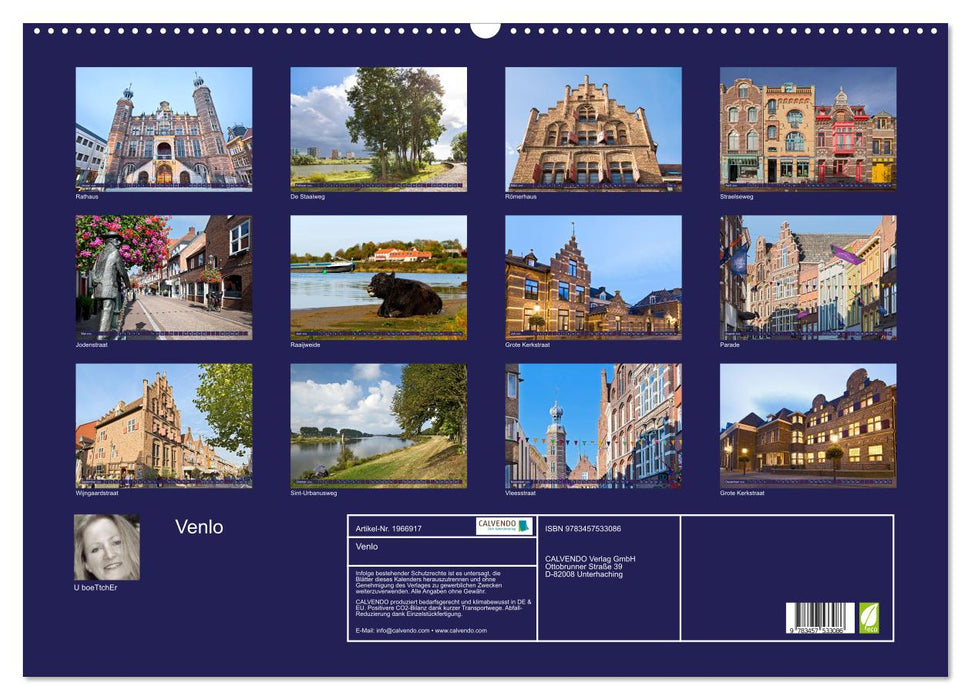Click the ISBN 9783457533086 text
The image size is (971, 700).
point(583,528)
